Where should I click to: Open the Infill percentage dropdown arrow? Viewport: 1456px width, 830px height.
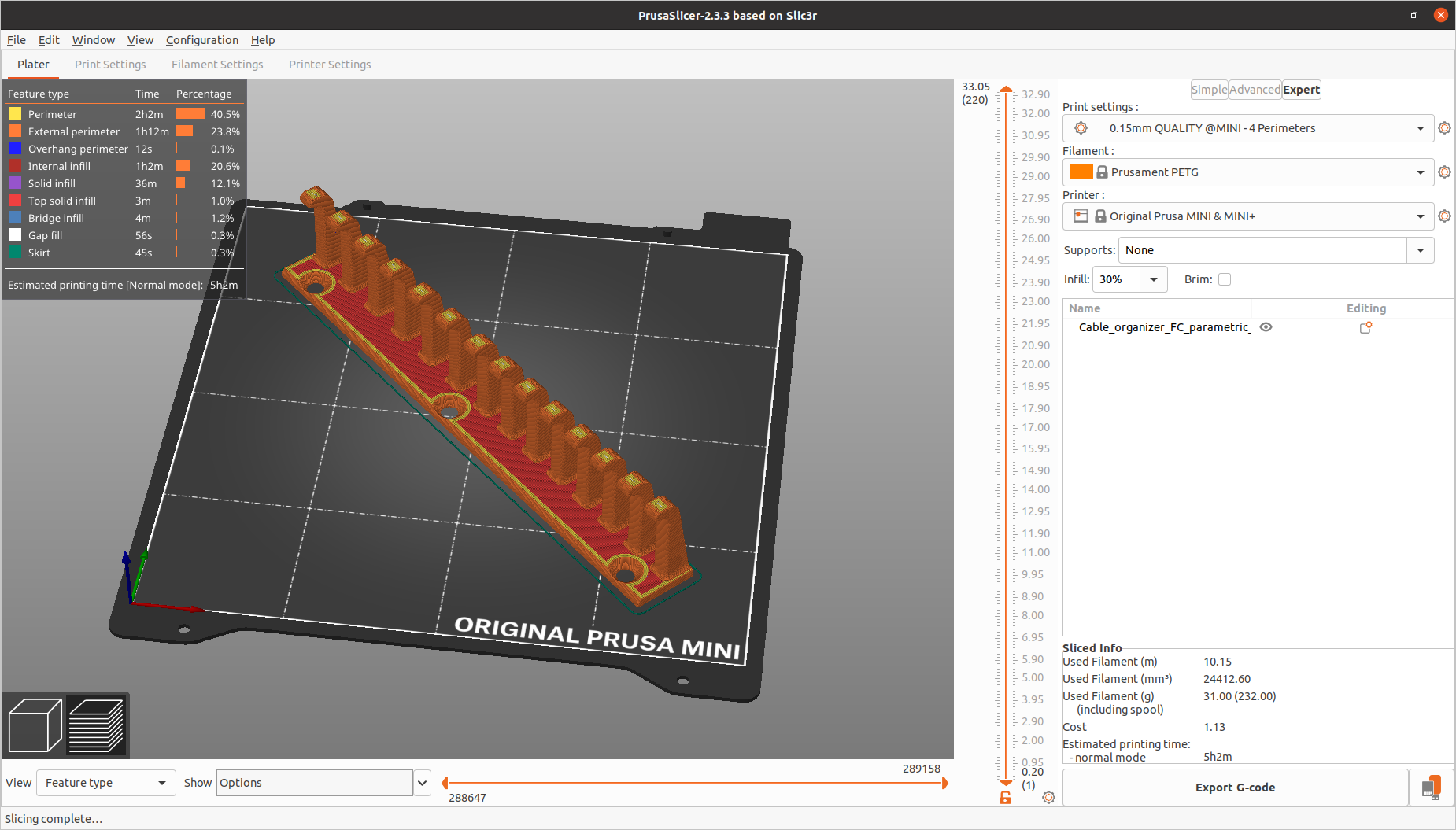click(x=1154, y=279)
